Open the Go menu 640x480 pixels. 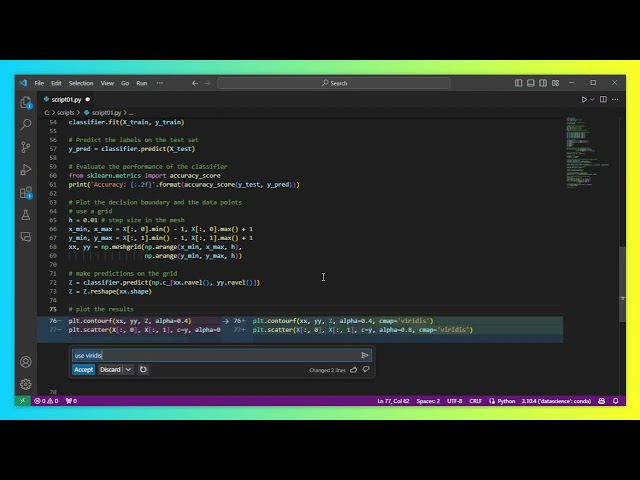[125, 83]
